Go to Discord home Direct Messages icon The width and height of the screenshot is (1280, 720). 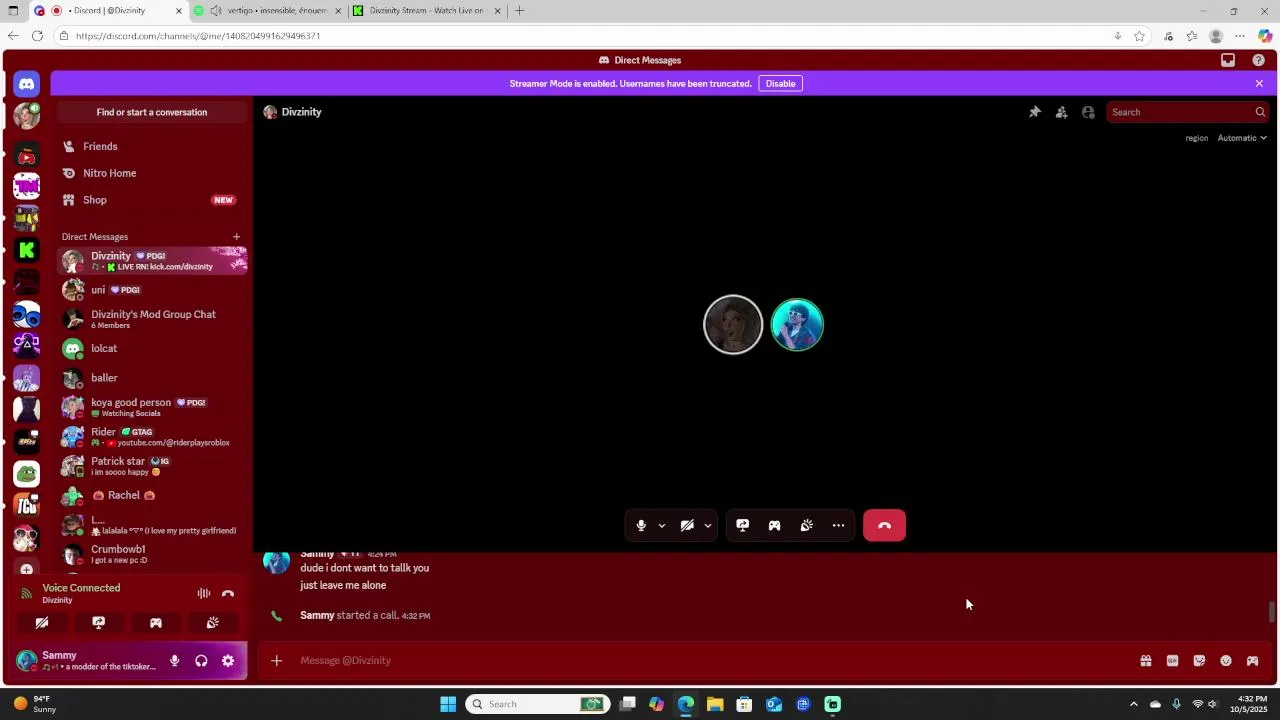(27, 84)
